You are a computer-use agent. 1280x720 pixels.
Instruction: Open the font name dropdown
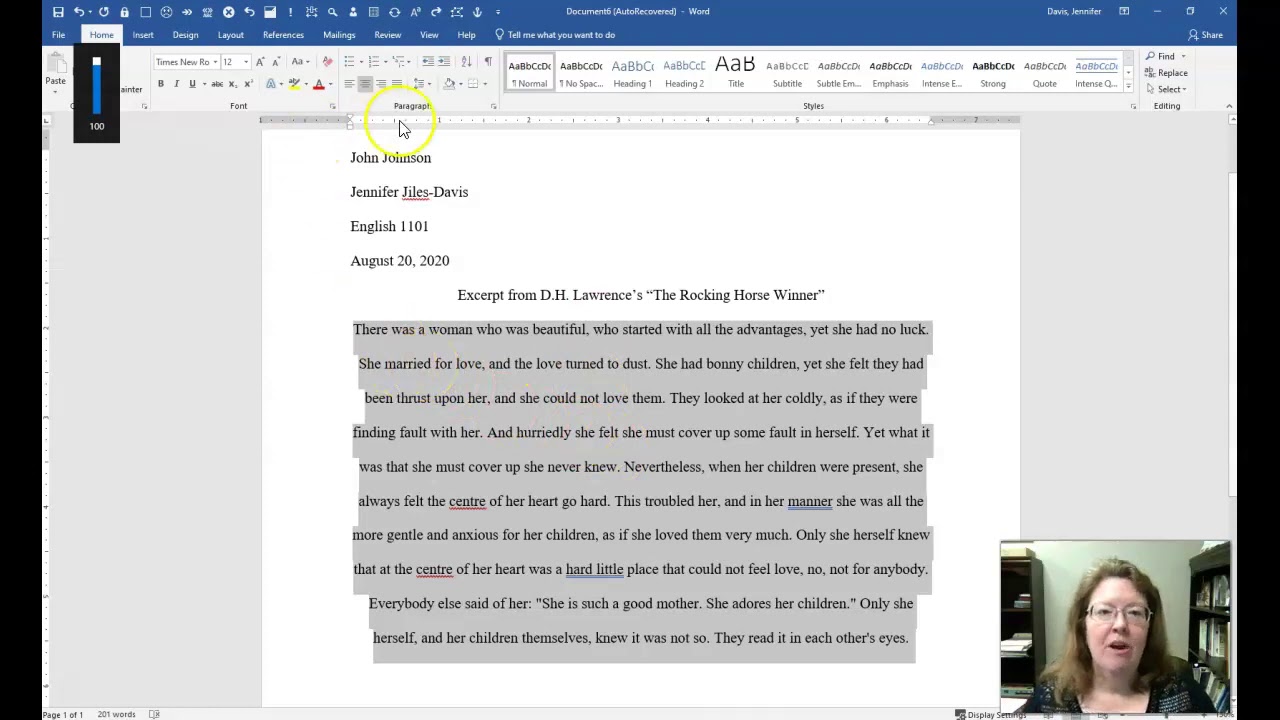[x=215, y=62]
